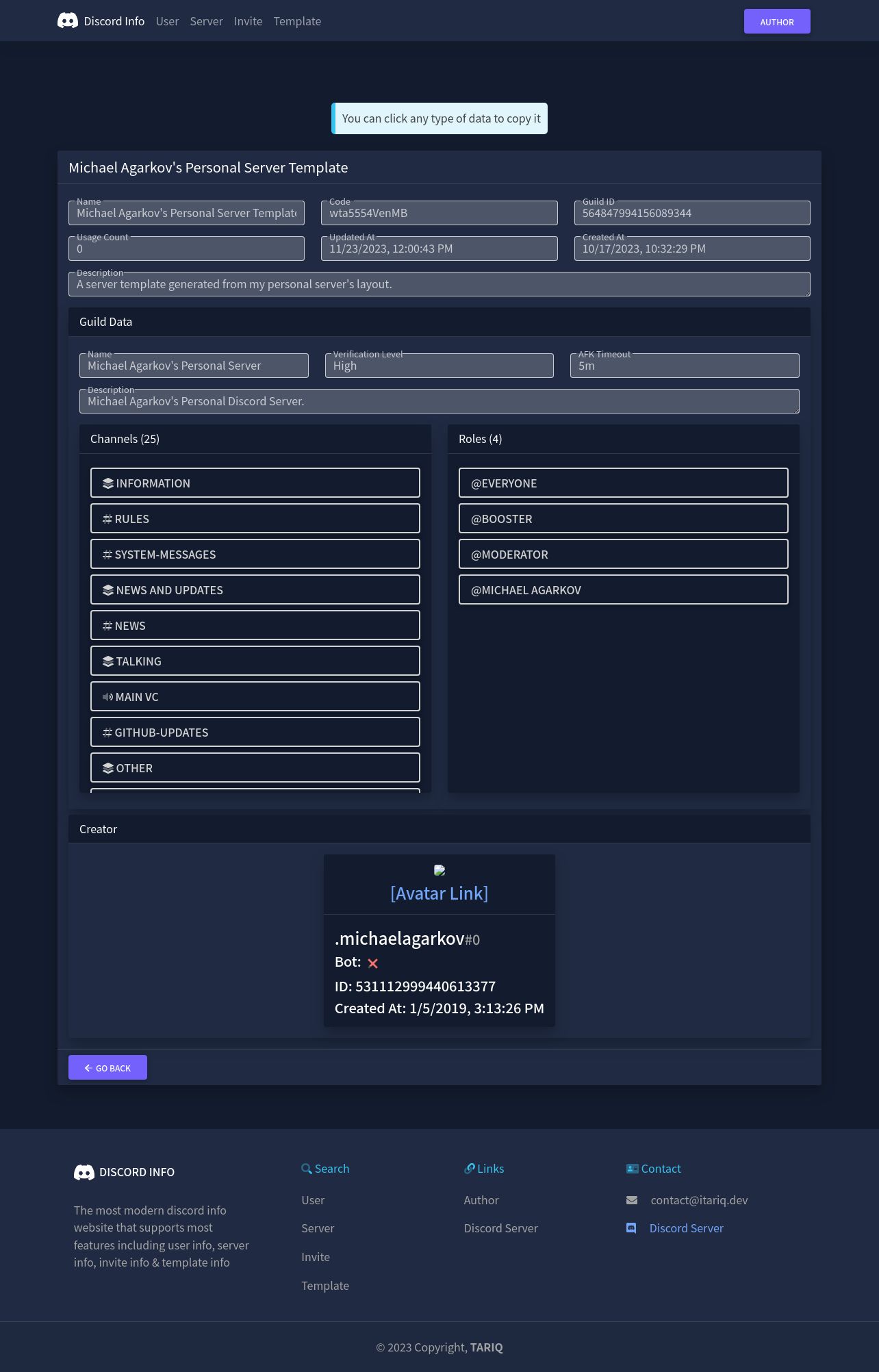Open footer Template search link
This screenshot has width=879, height=1372.
click(325, 1286)
